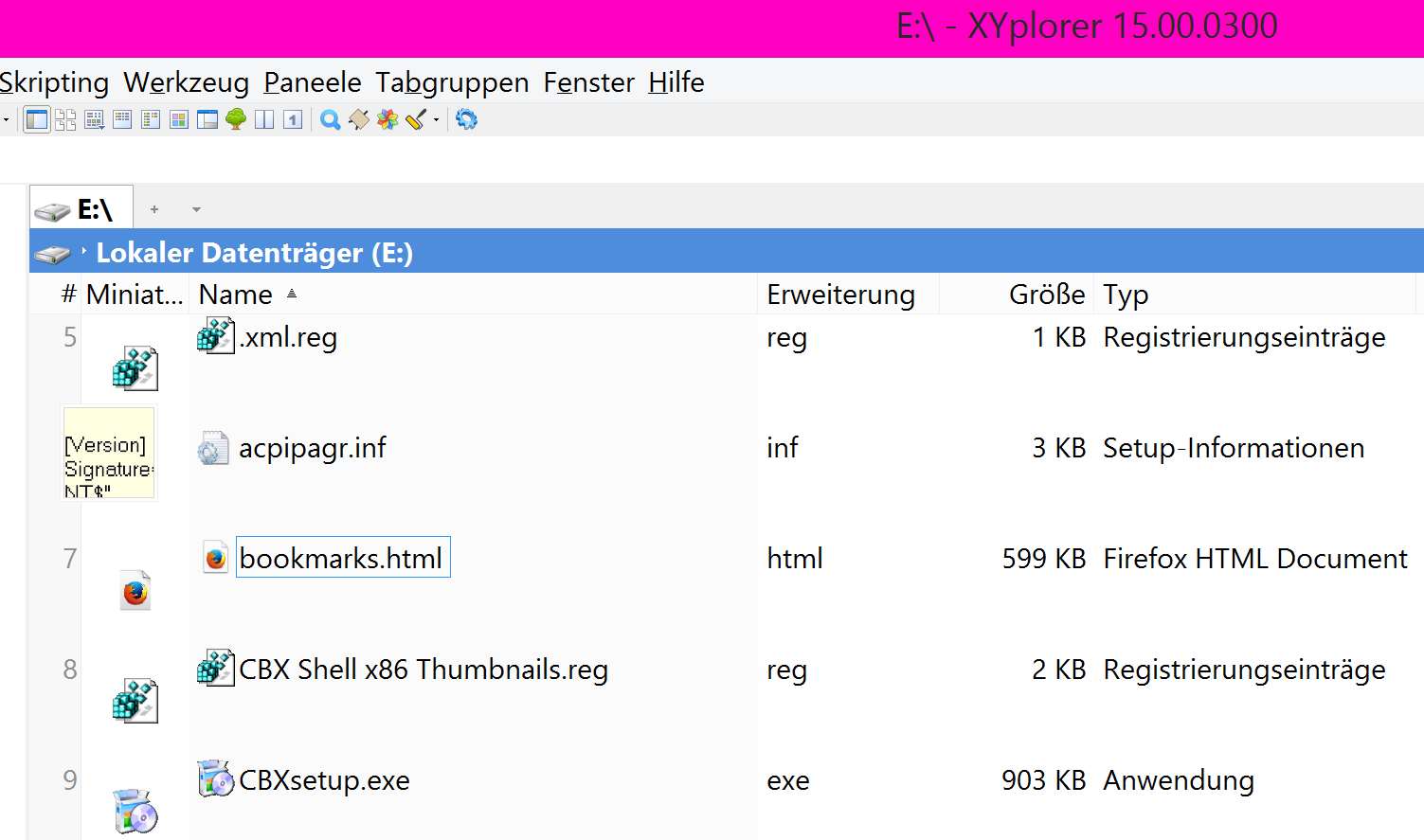Select the acpipagr.inf text preview thumbnail
The width and height of the screenshot is (1424, 840).
coord(108,453)
